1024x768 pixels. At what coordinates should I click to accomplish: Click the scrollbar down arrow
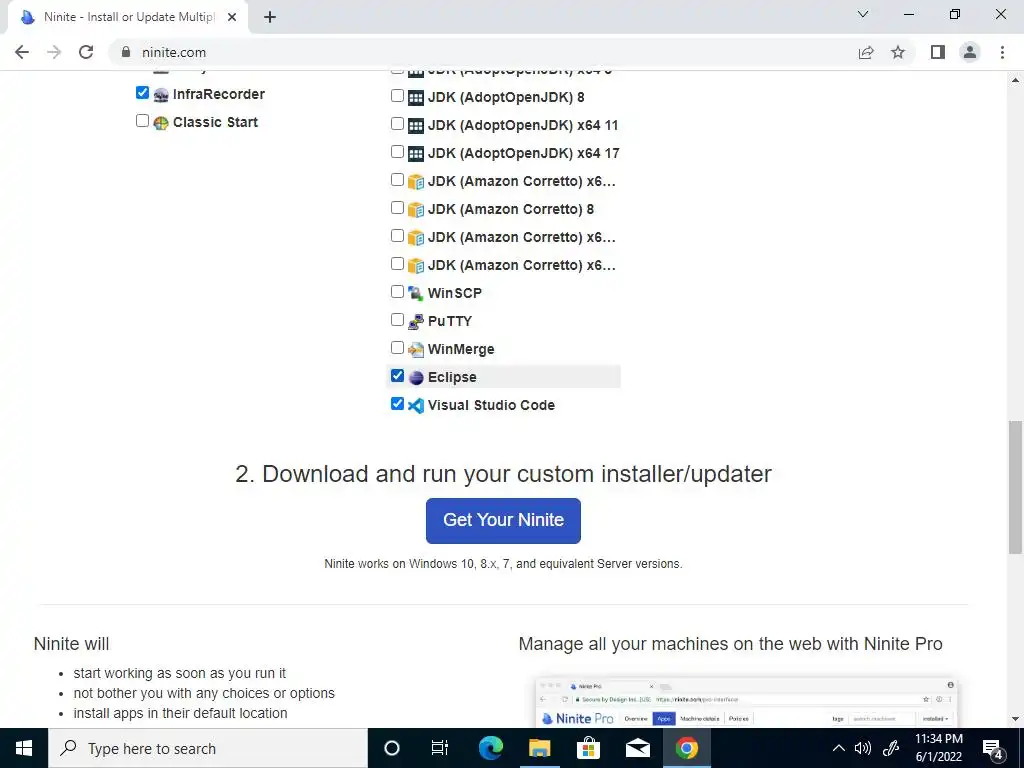[1015, 720]
